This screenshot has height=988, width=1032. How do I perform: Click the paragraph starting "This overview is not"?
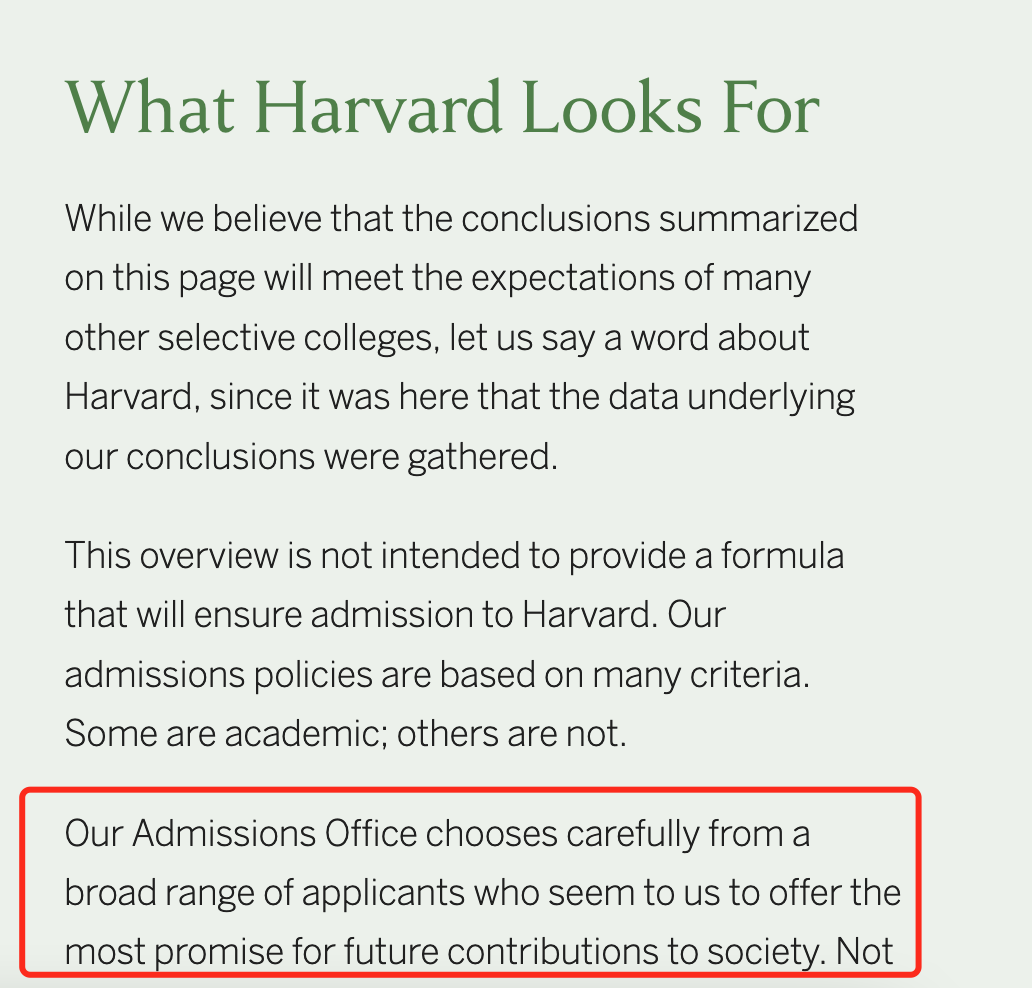[454, 644]
